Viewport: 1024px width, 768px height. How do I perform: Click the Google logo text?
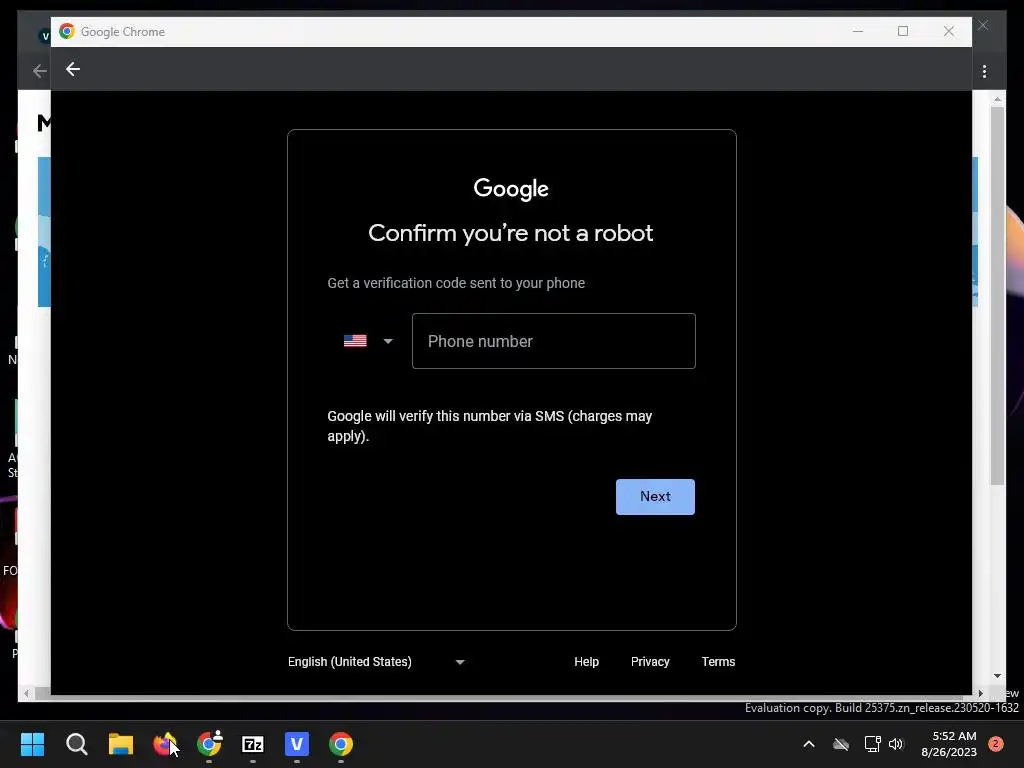coord(511,189)
